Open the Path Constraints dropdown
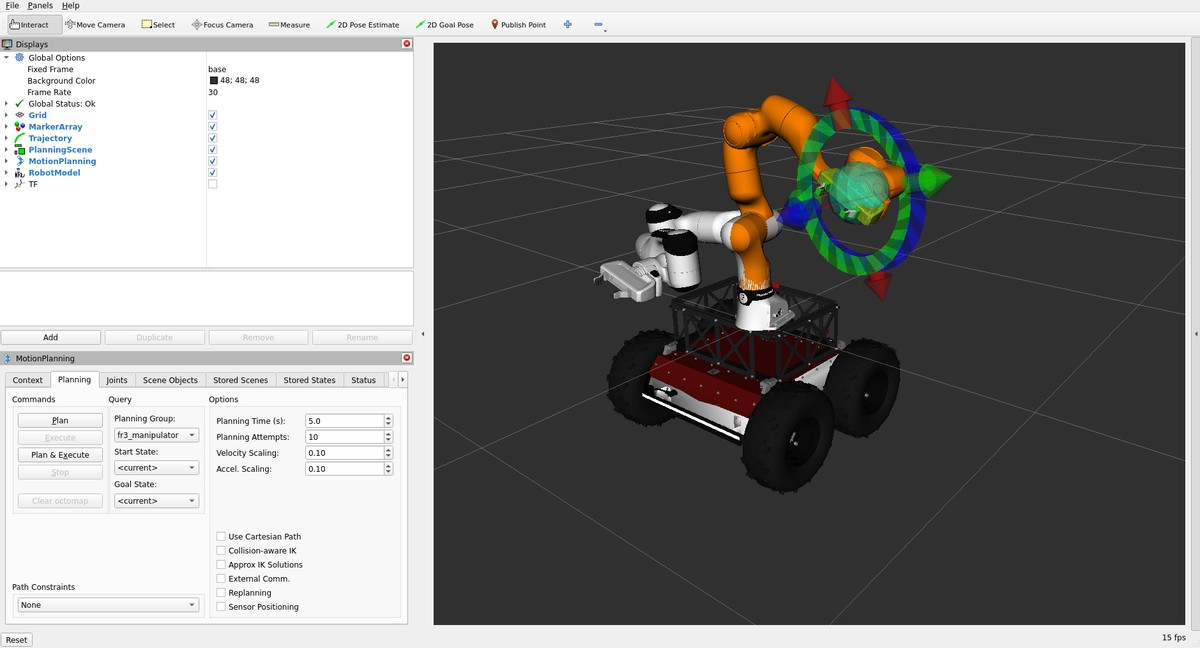 109,605
